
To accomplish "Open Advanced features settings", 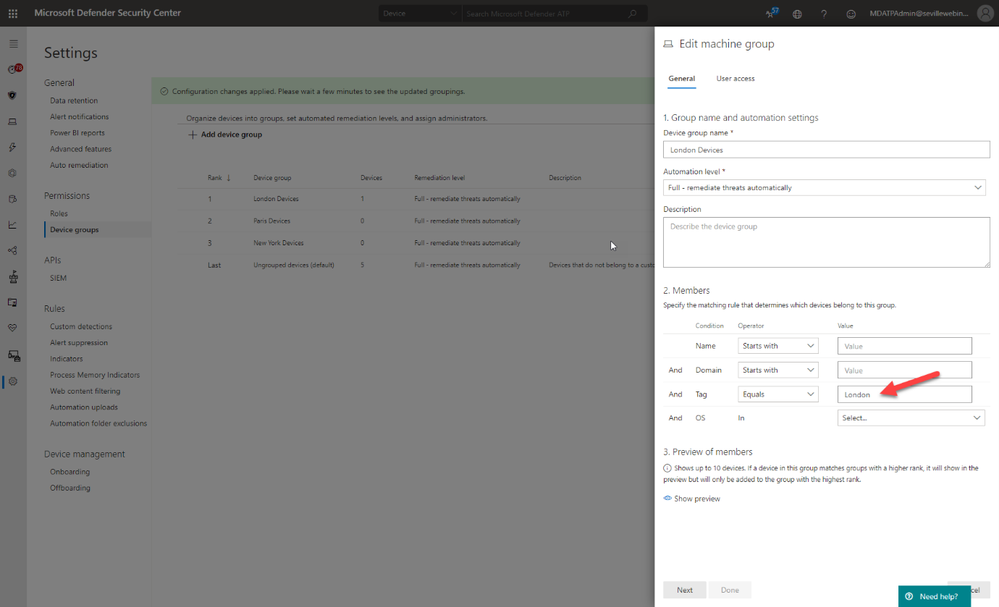I will pos(80,148).
